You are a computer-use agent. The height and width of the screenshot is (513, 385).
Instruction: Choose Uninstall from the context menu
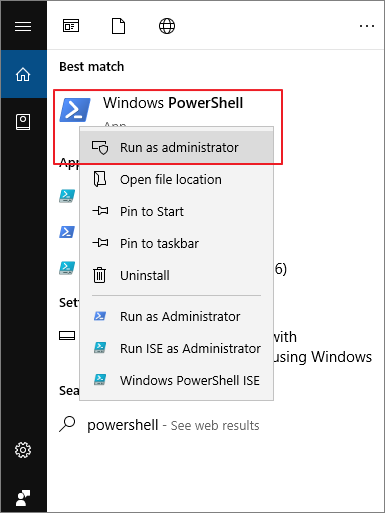coord(176,275)
